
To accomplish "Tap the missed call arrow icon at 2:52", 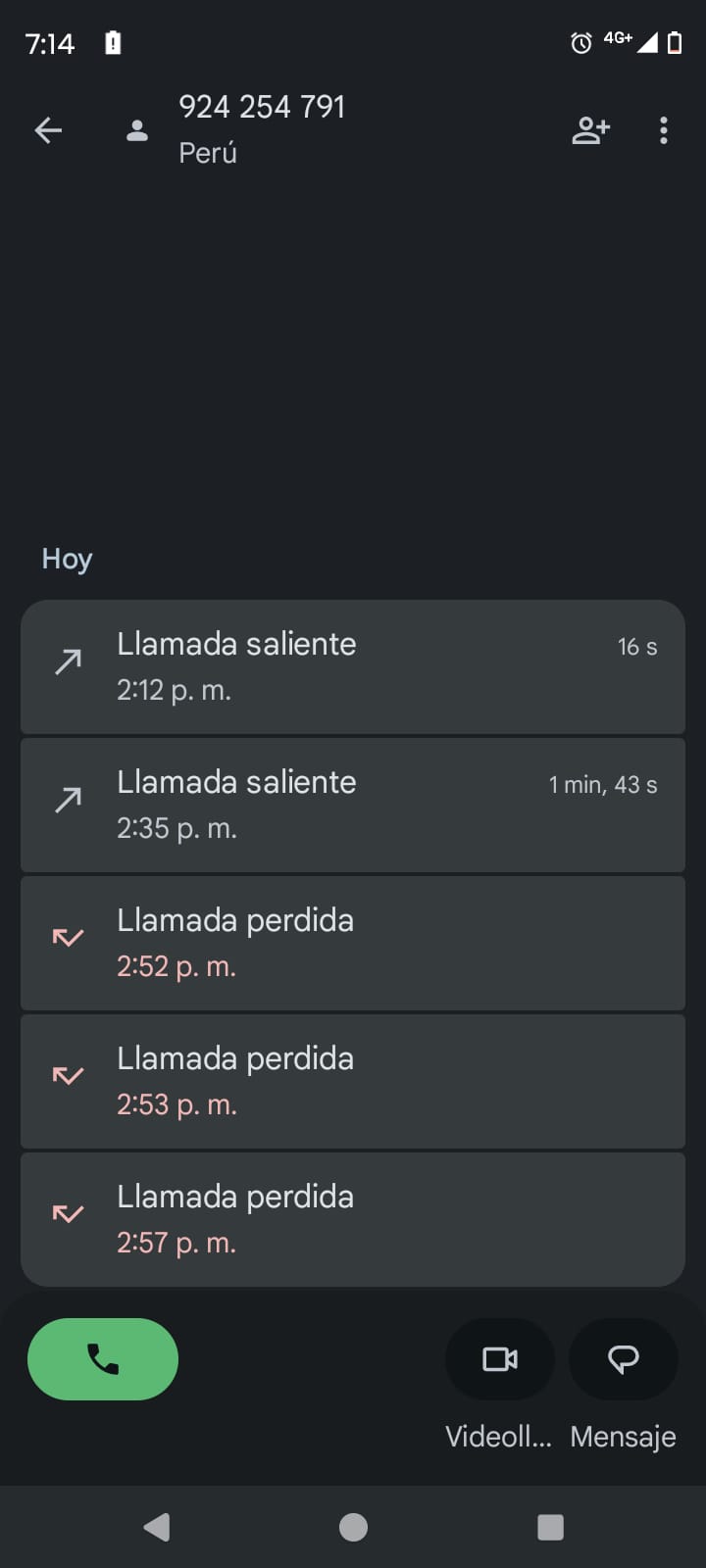I will pos(68,938).
